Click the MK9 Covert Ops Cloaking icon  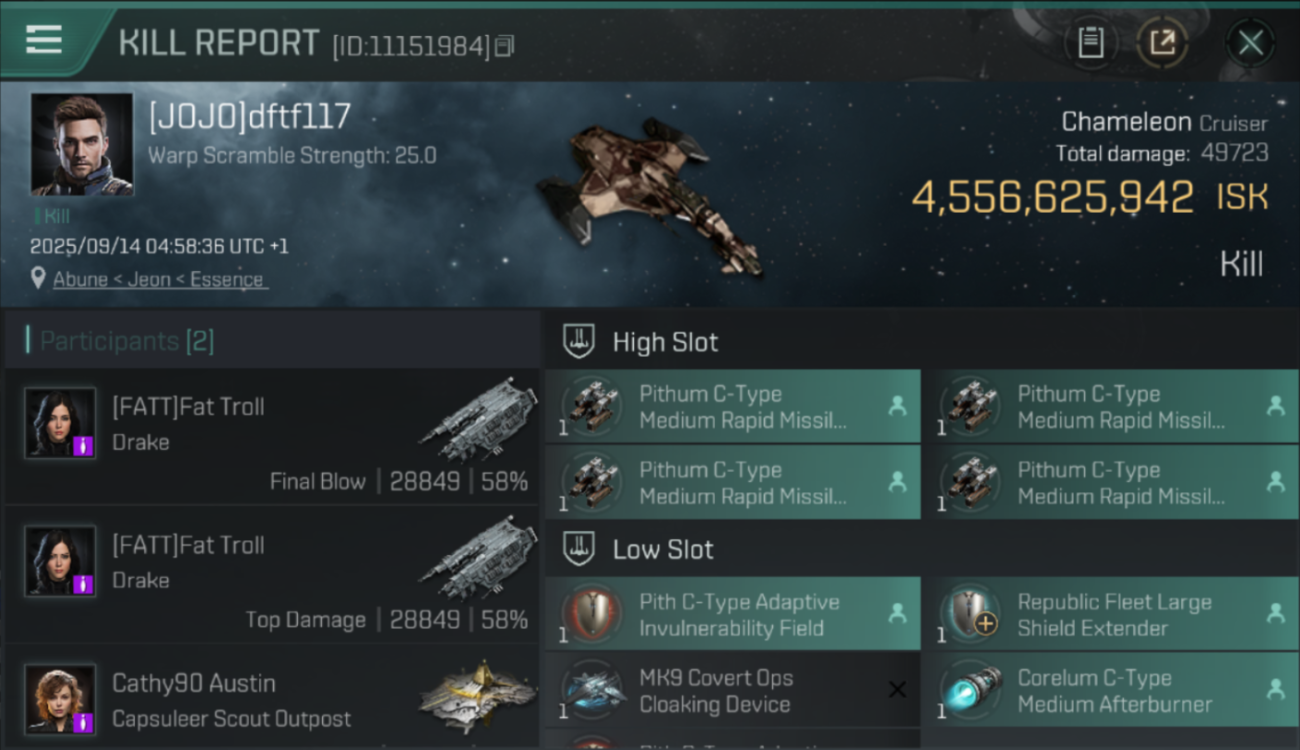593,691
